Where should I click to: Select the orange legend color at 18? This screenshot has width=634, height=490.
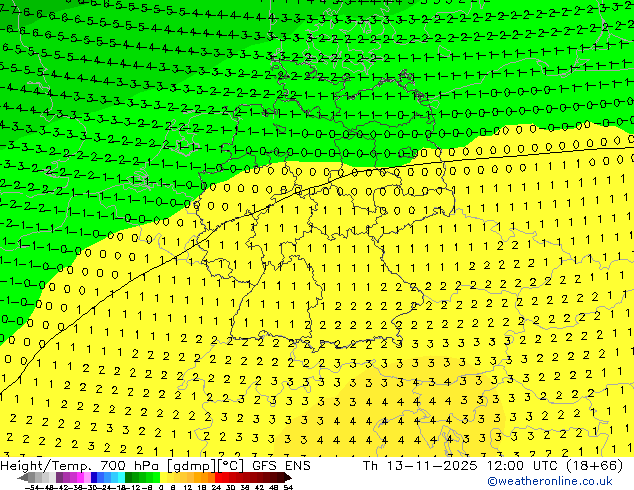(x=205, y=477)
